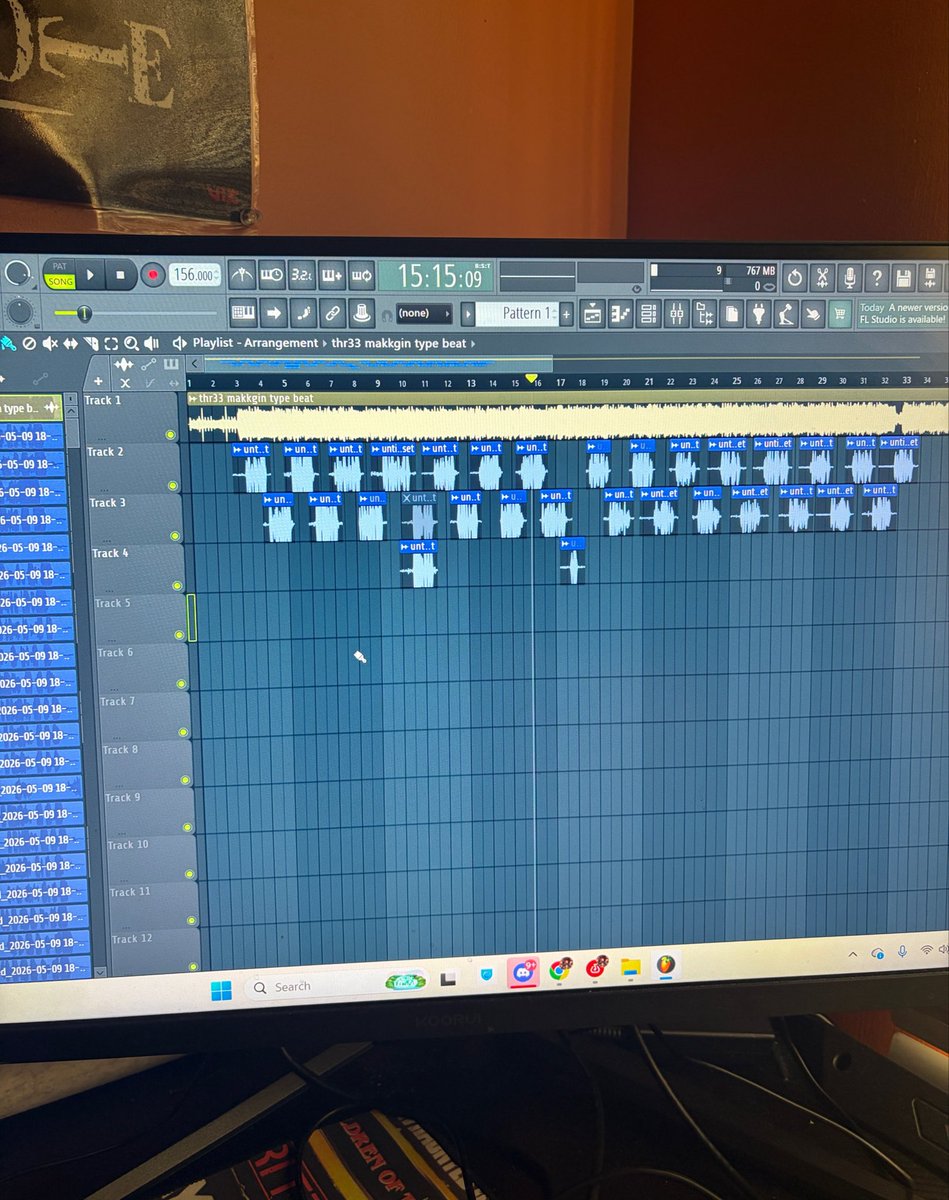Click the Play transport button
This screenshot has width=949, height=1200.
pos(90,274)
